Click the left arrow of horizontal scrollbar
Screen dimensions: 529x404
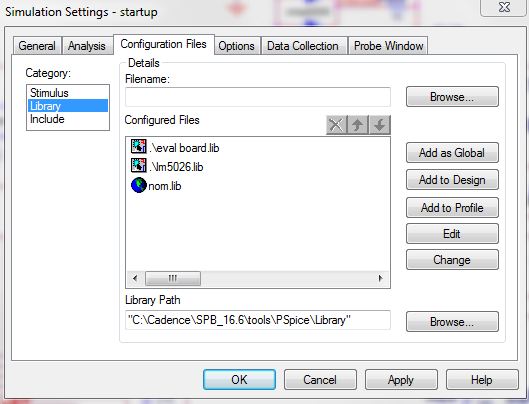pyautogui.click(x=135, y=278)
